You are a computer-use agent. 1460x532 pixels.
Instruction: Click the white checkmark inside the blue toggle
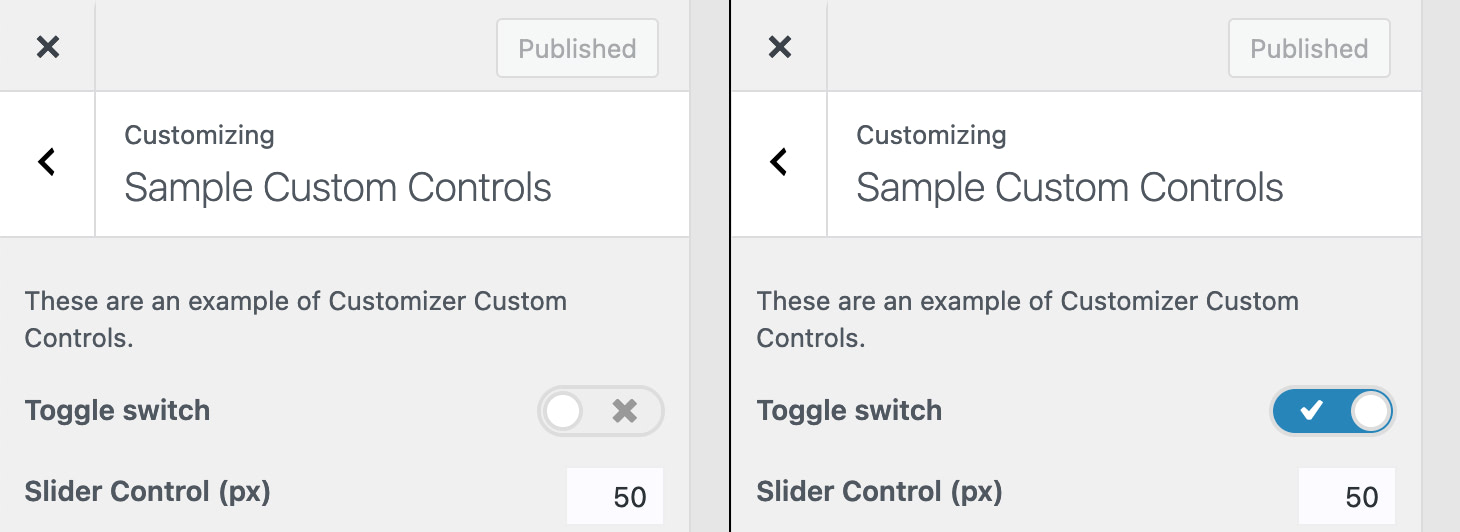pyautogui.click(x=1311, y=410)
